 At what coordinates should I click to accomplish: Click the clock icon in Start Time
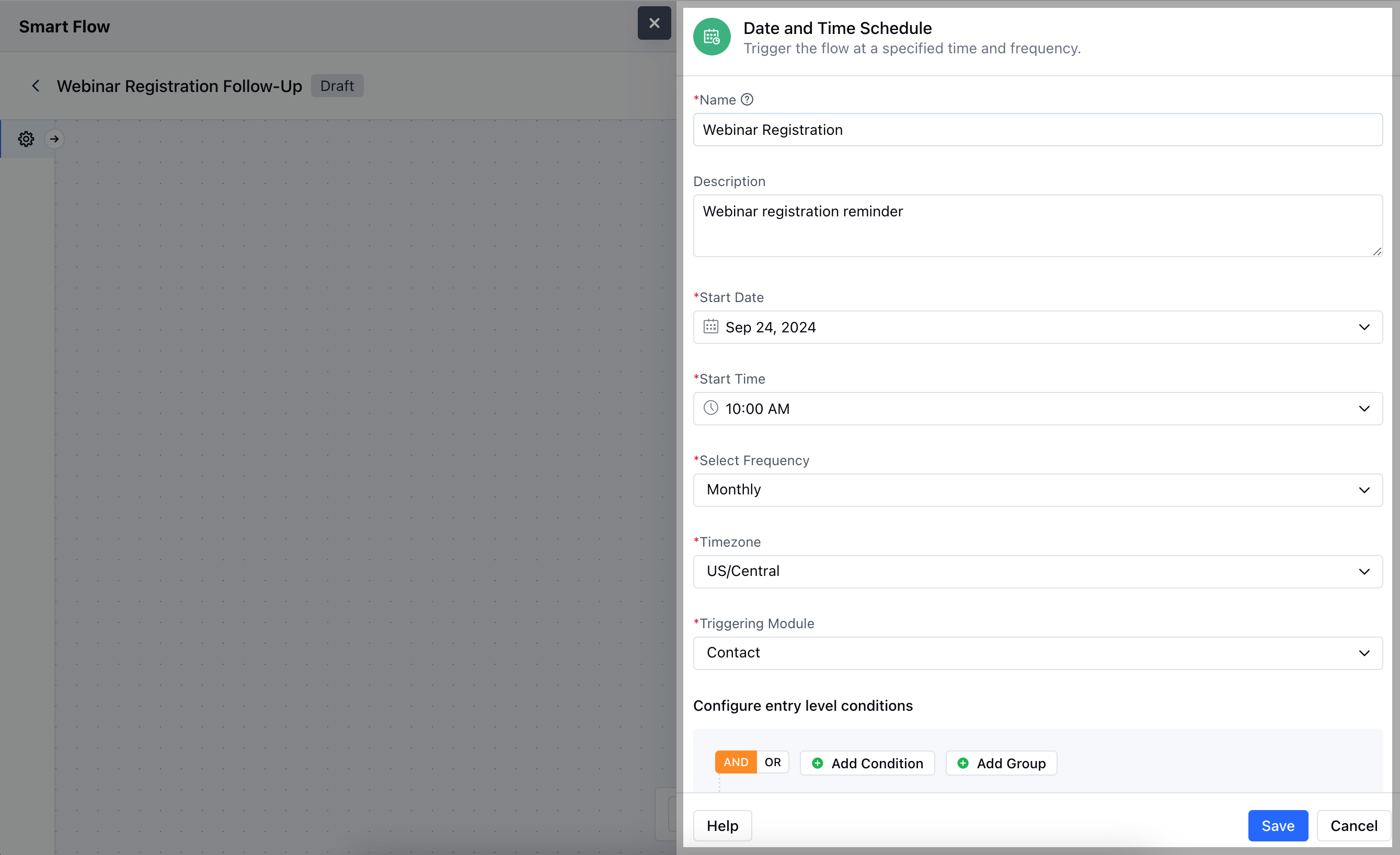pos(710,408)
